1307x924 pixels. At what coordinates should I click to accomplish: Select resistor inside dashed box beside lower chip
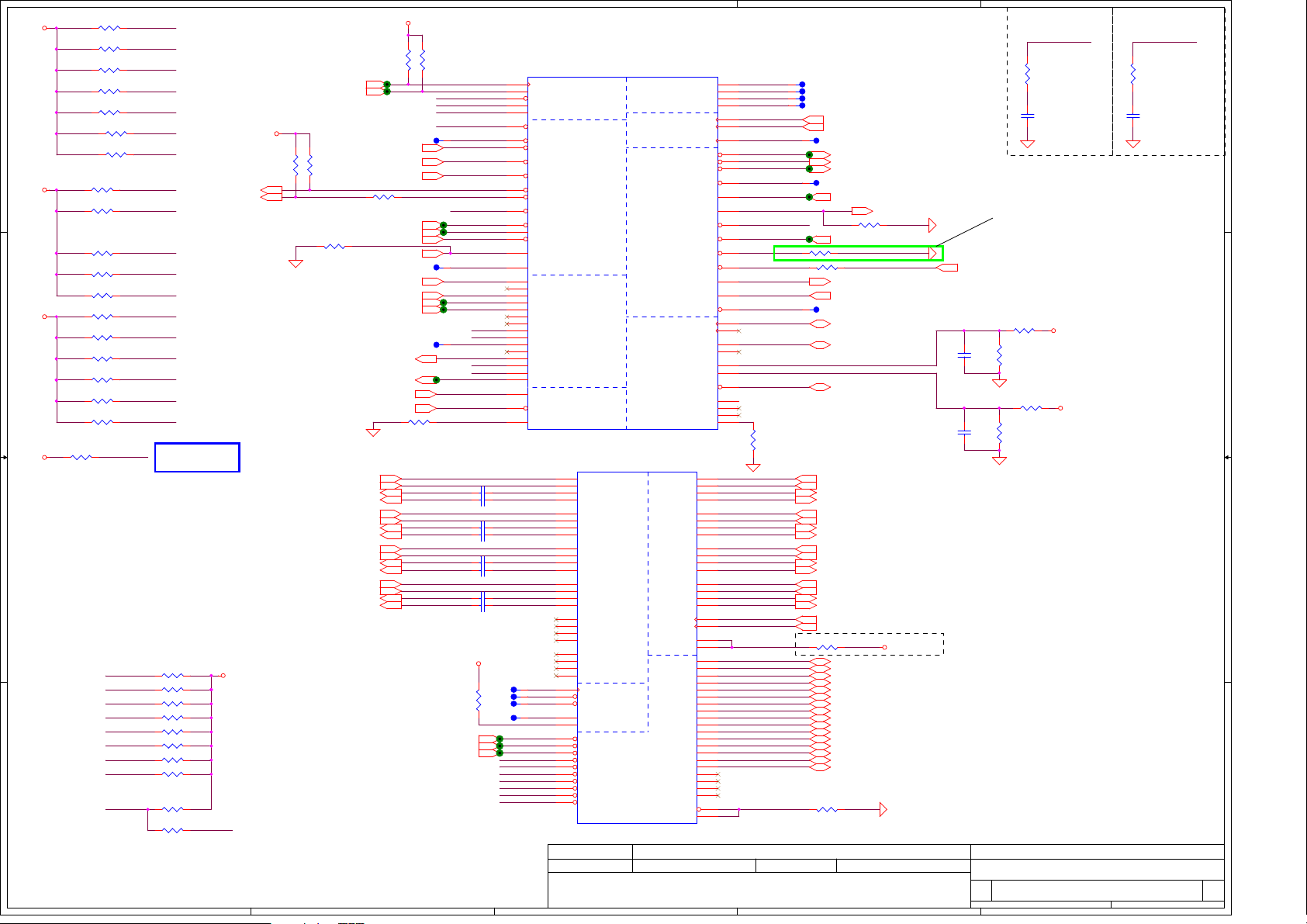(828, 647)
